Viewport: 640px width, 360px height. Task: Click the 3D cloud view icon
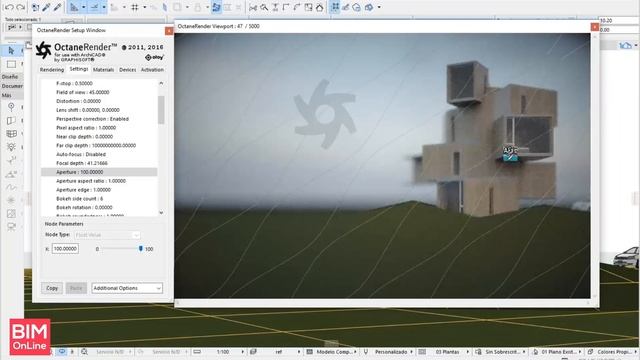click(356, 7)
